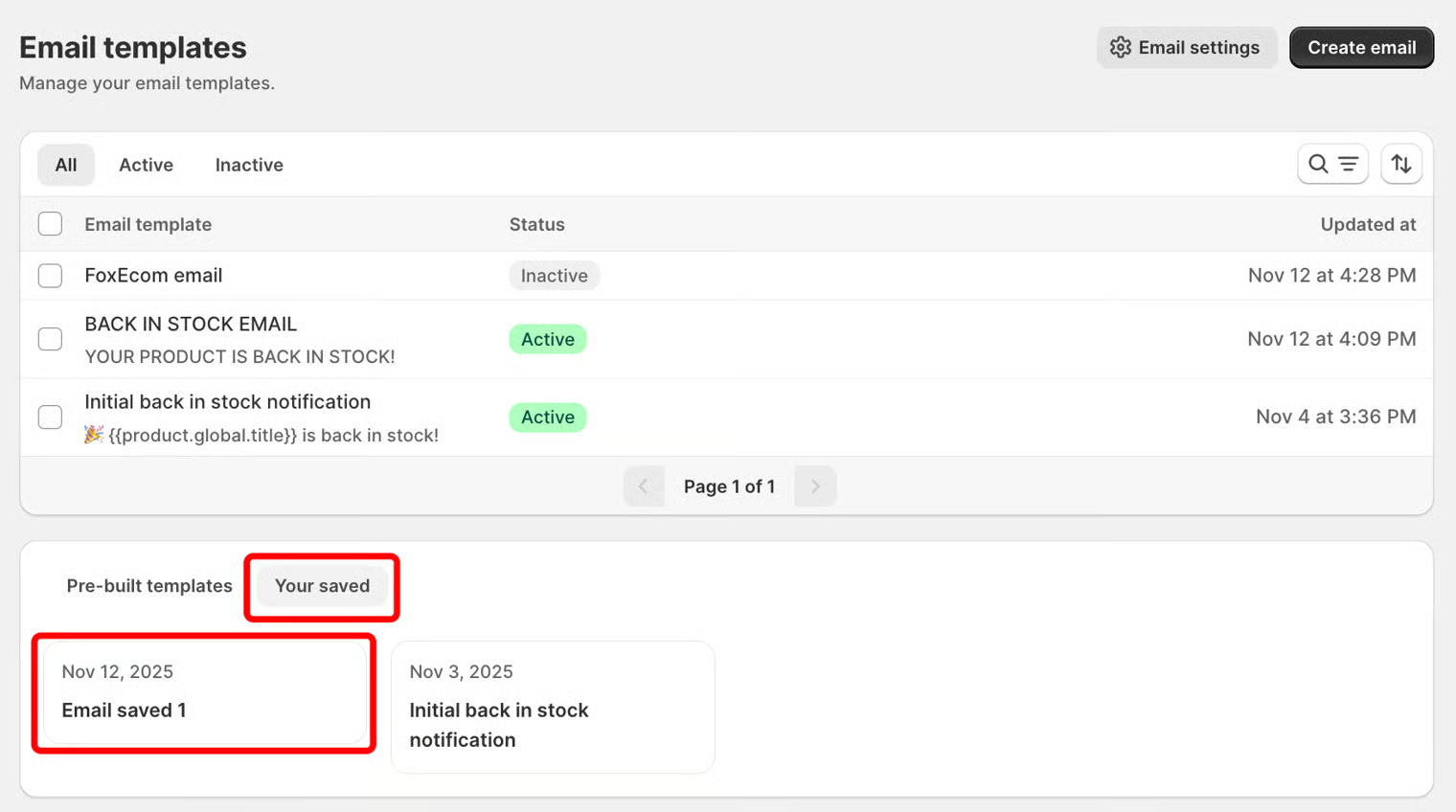Select the All tab

(x=66, y=165)
